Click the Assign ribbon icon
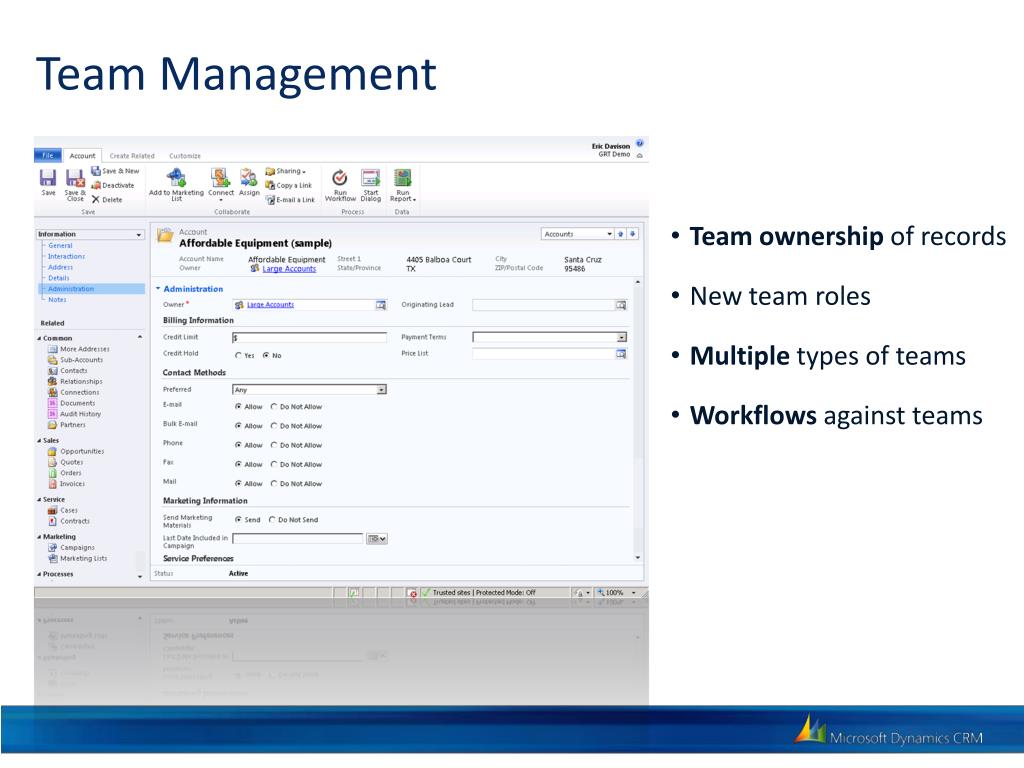The image size is (1024, 768). [x=248, y=177]
